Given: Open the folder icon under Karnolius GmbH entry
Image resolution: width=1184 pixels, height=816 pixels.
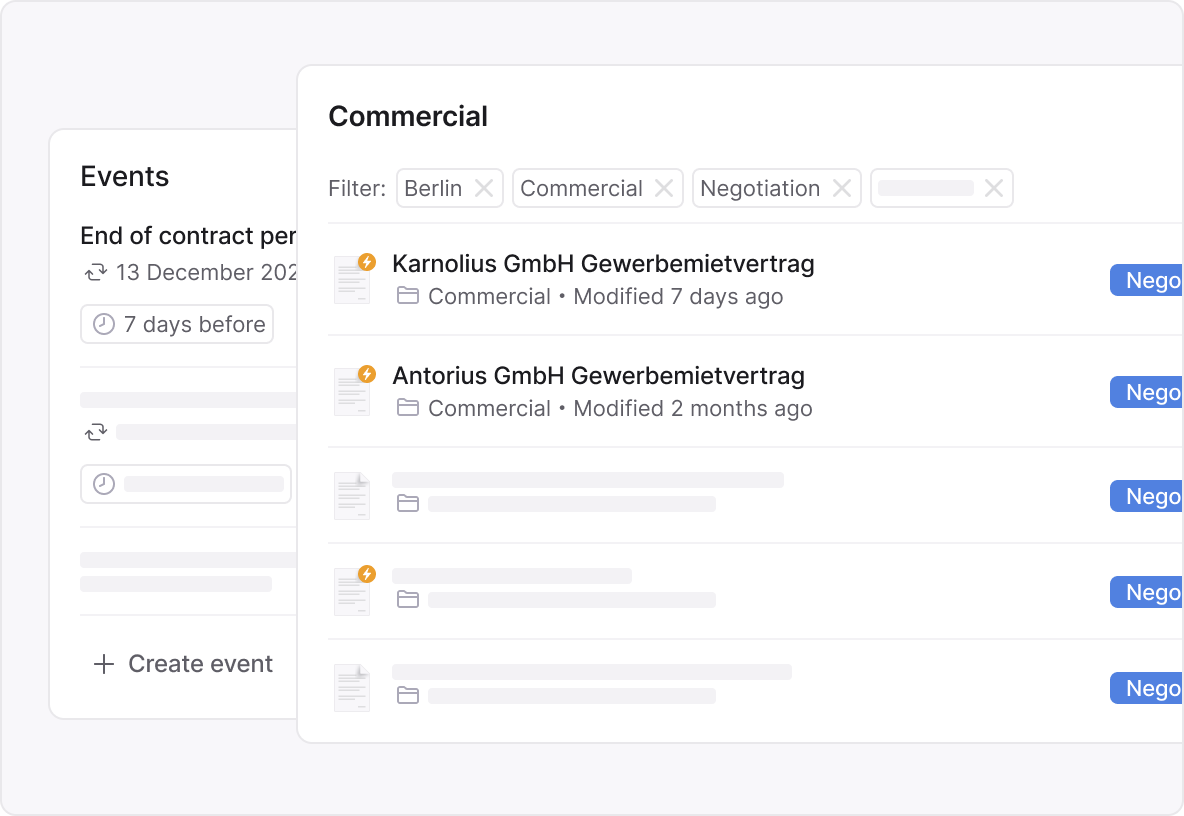Looking at the screenshot, I should [408, 296].
